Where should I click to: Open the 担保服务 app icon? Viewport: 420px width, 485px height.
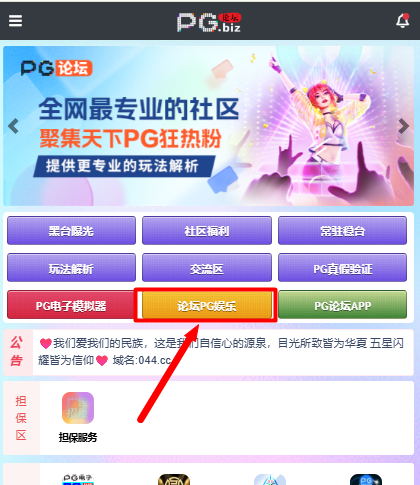coord(78,408)
